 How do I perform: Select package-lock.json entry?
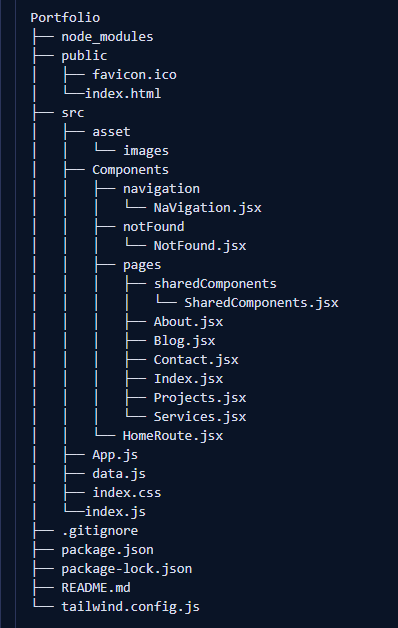coord(127,569)
